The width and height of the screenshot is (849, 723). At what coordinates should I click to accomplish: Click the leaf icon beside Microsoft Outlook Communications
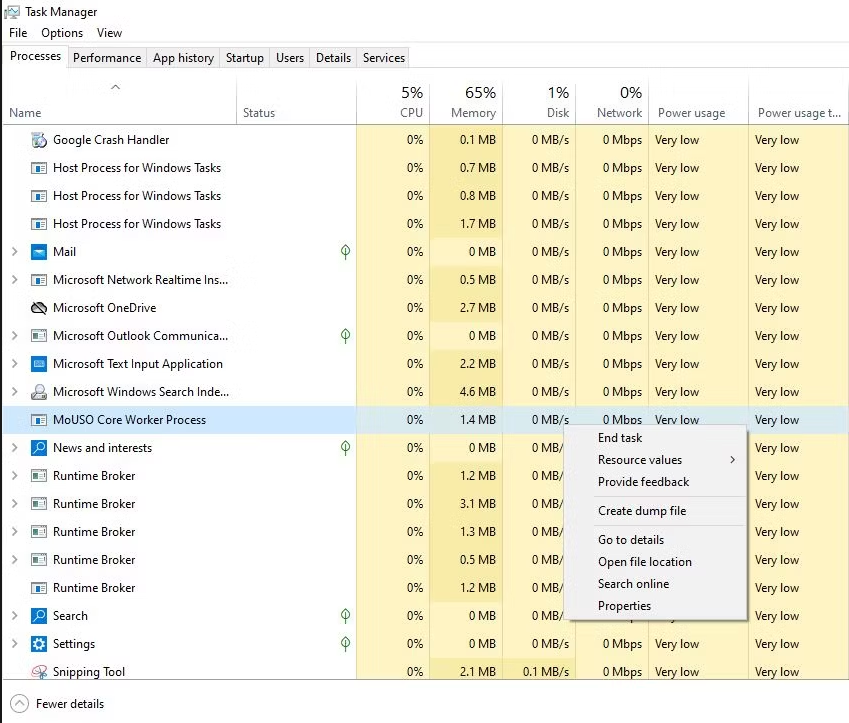pos(345,336)
